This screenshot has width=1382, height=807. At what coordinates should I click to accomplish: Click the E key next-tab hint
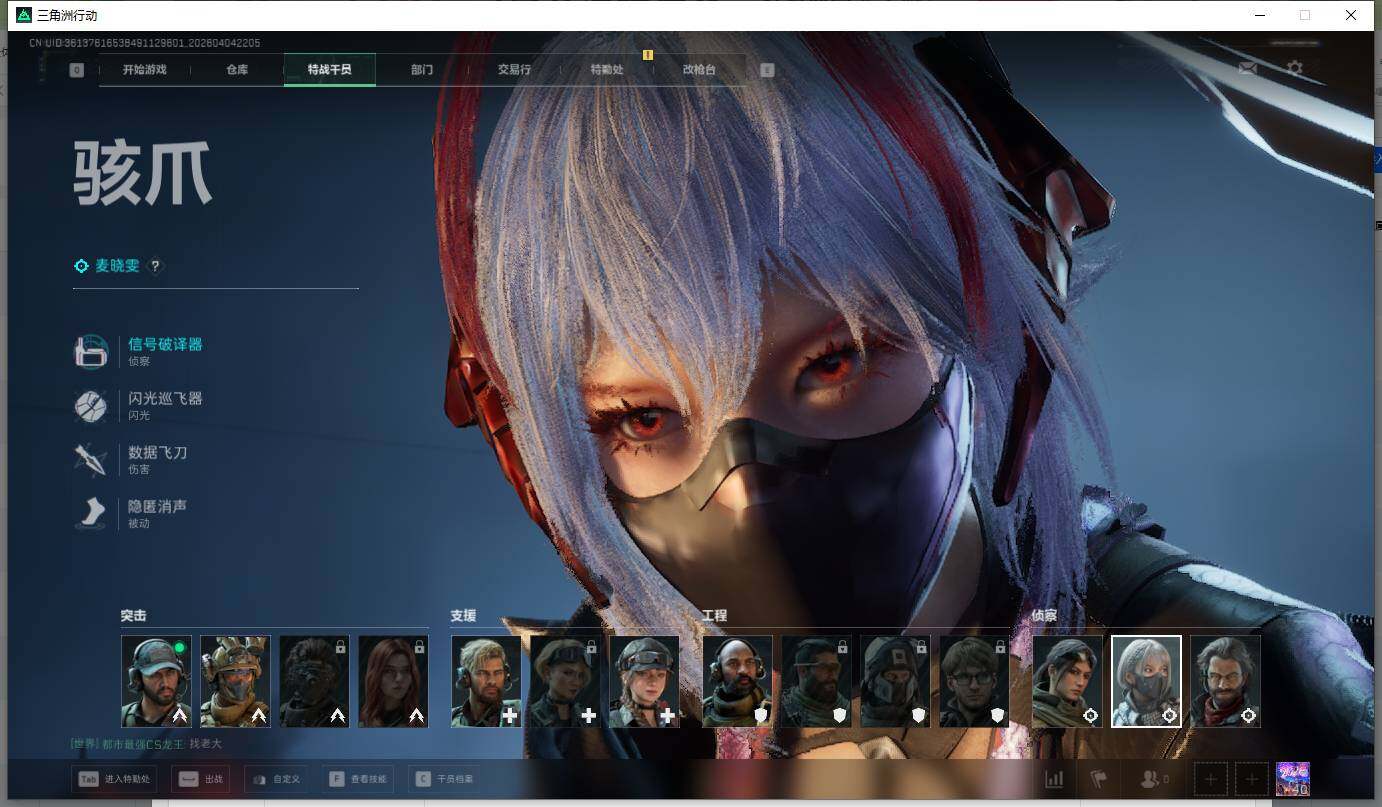[x=767, y=70]
